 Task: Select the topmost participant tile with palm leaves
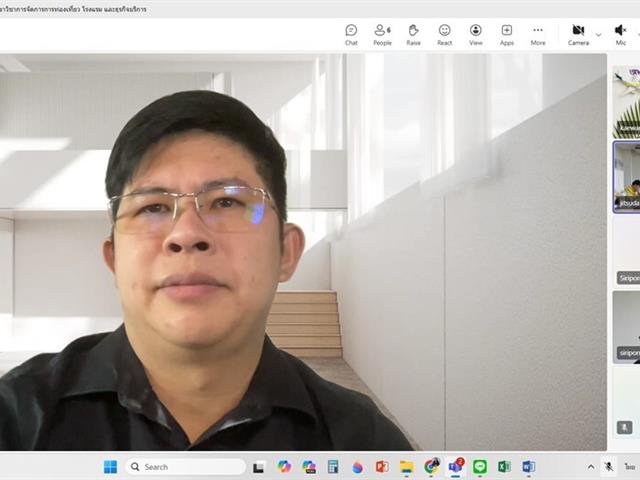tap(627, 102)
